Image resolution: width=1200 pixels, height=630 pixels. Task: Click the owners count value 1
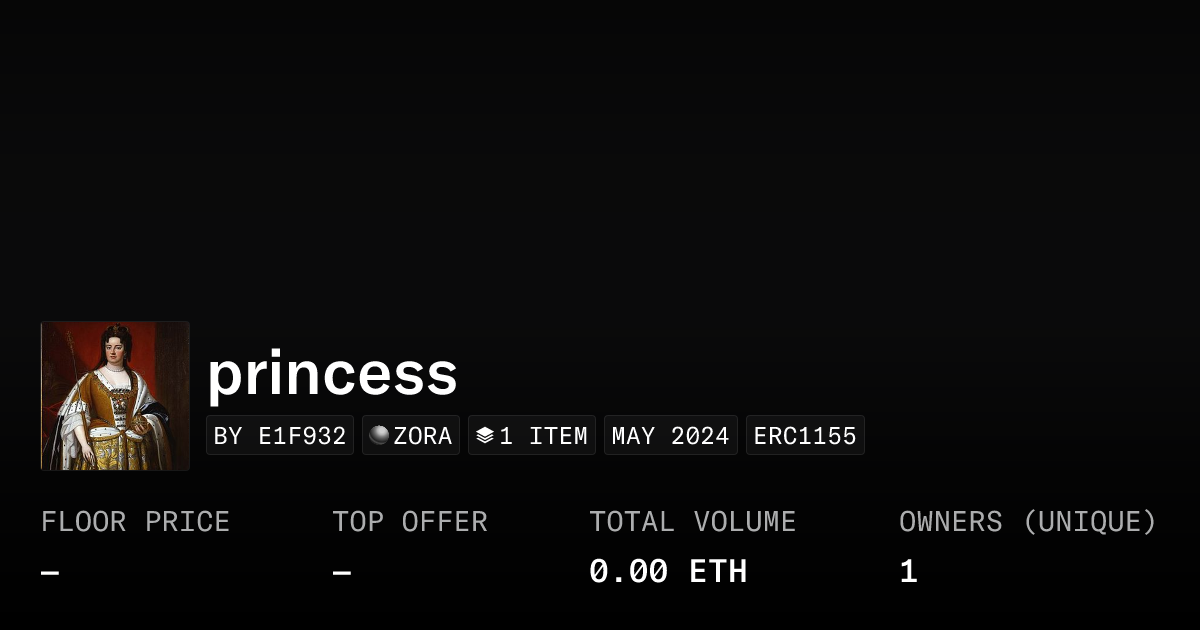(908, 572)
